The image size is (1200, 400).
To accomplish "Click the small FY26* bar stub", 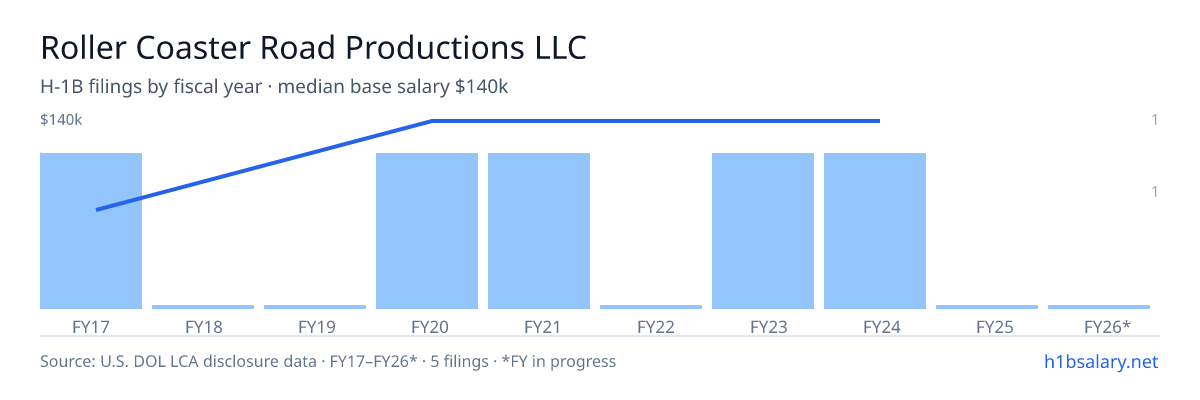I will pos(1099,307).
